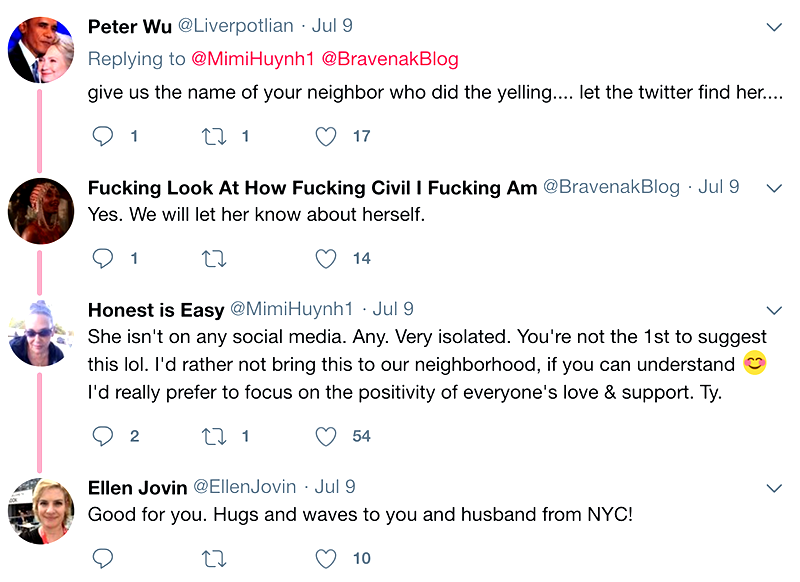The image size is (800, 582).
Task: Retweet Ellen Jovin's tweet
Action: pos(214,557)
